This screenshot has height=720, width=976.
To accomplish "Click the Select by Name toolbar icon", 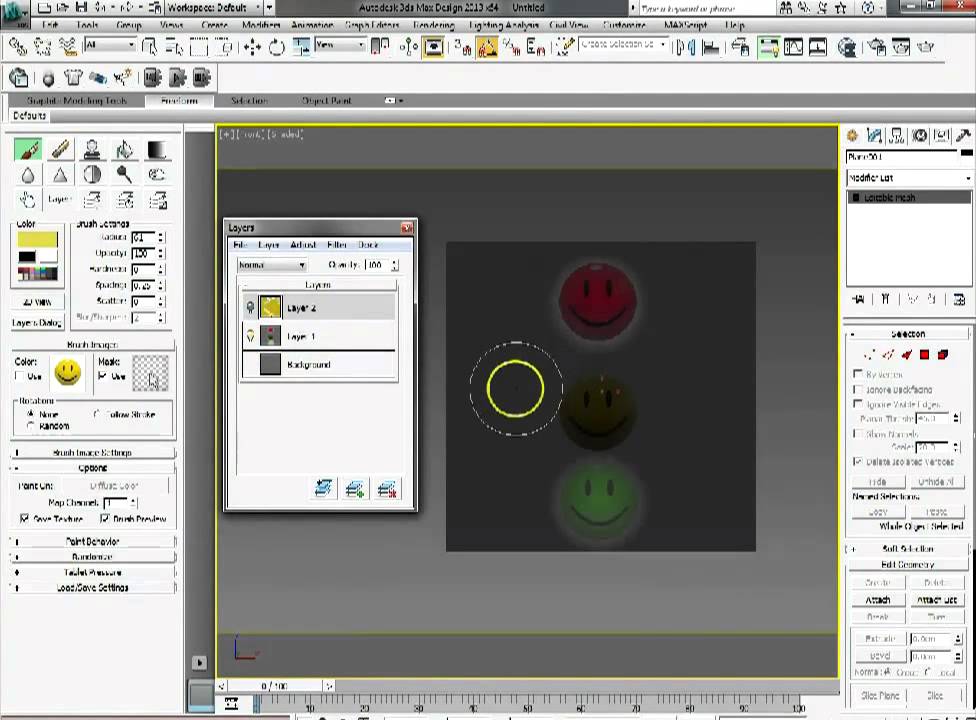I will (175, 47).
